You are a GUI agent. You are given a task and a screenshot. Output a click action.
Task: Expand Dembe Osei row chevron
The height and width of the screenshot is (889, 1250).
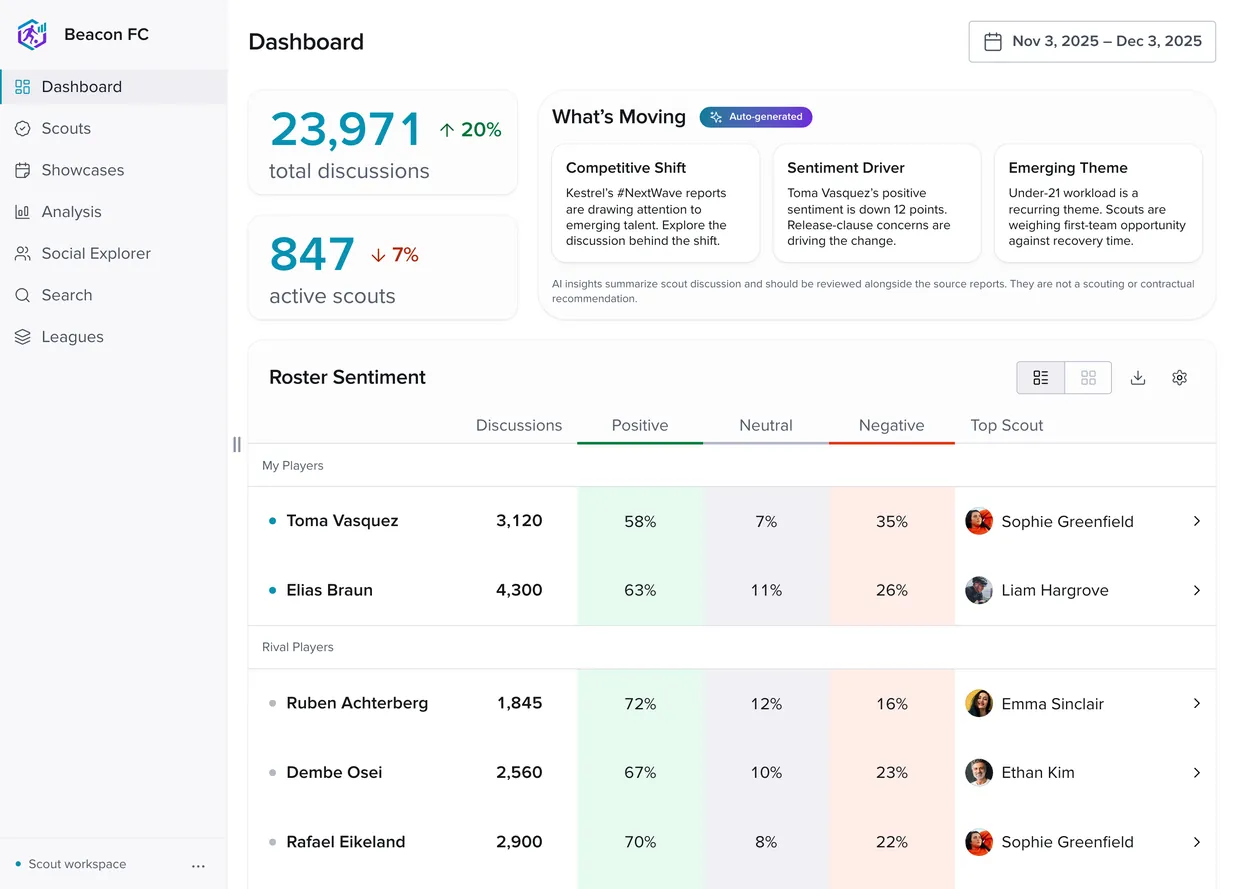[x=1196, y=772]
